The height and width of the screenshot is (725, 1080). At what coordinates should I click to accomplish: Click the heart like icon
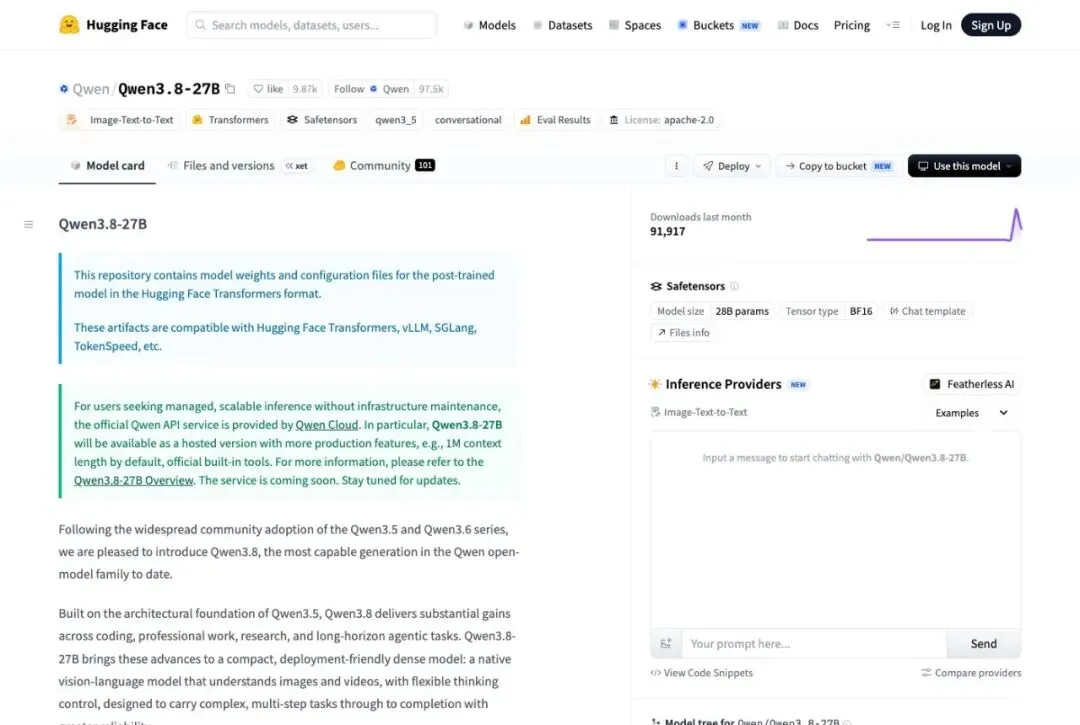(258, 89)
